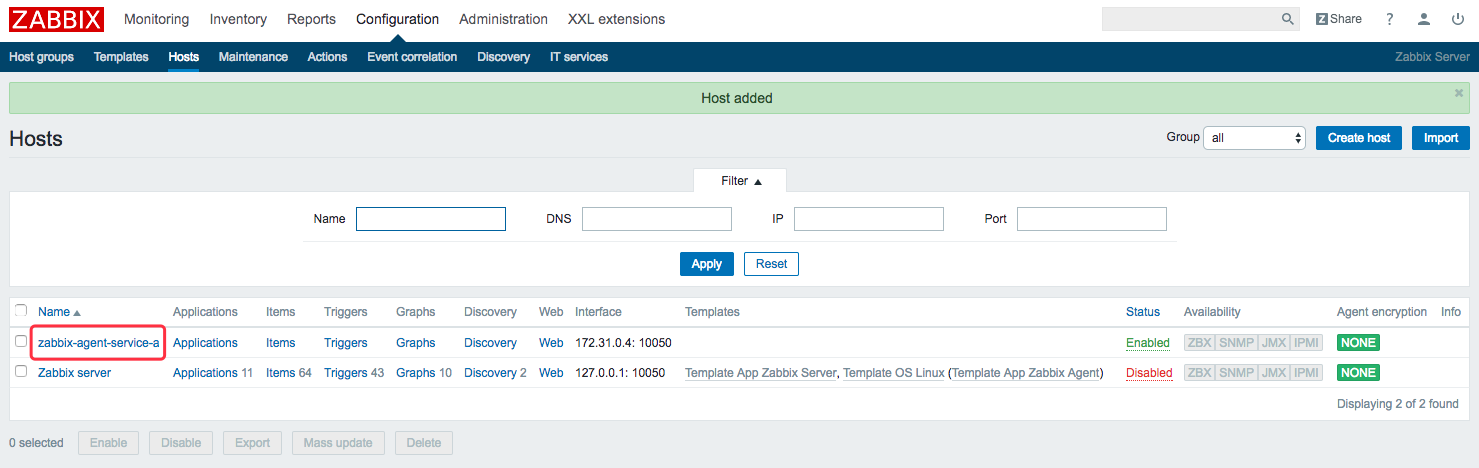Go to Templates submenu
This screenshot has width=1479, height=468.
coord(121,57)
